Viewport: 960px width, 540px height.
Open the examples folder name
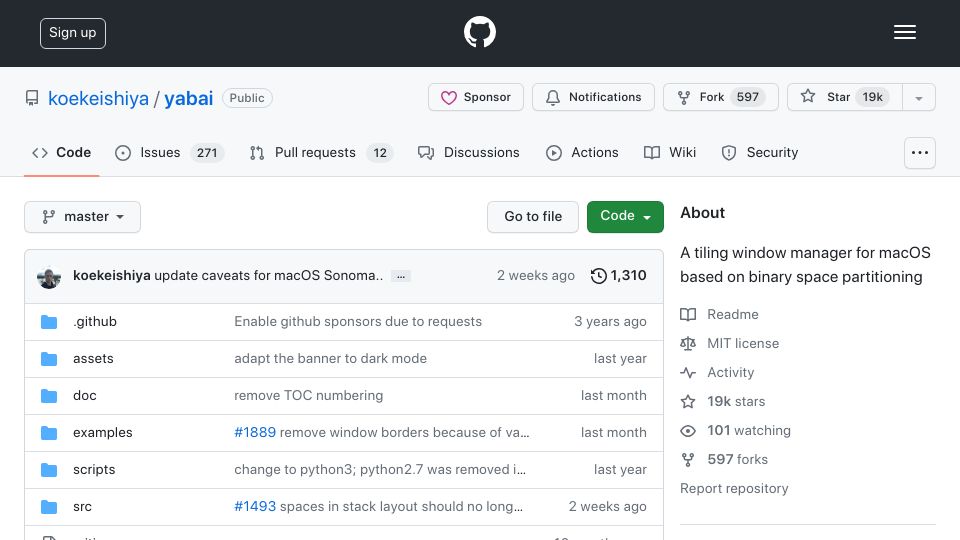pyautogui.click(x=102, y=433)
